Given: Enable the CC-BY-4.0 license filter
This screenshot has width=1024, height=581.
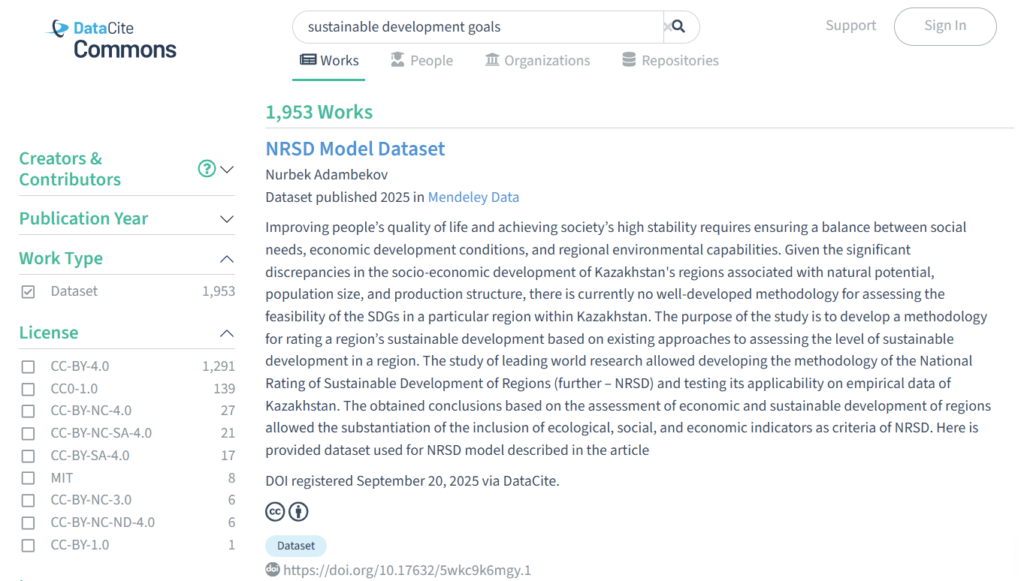Looking at the screenshot, I should [x=28, y=367].
